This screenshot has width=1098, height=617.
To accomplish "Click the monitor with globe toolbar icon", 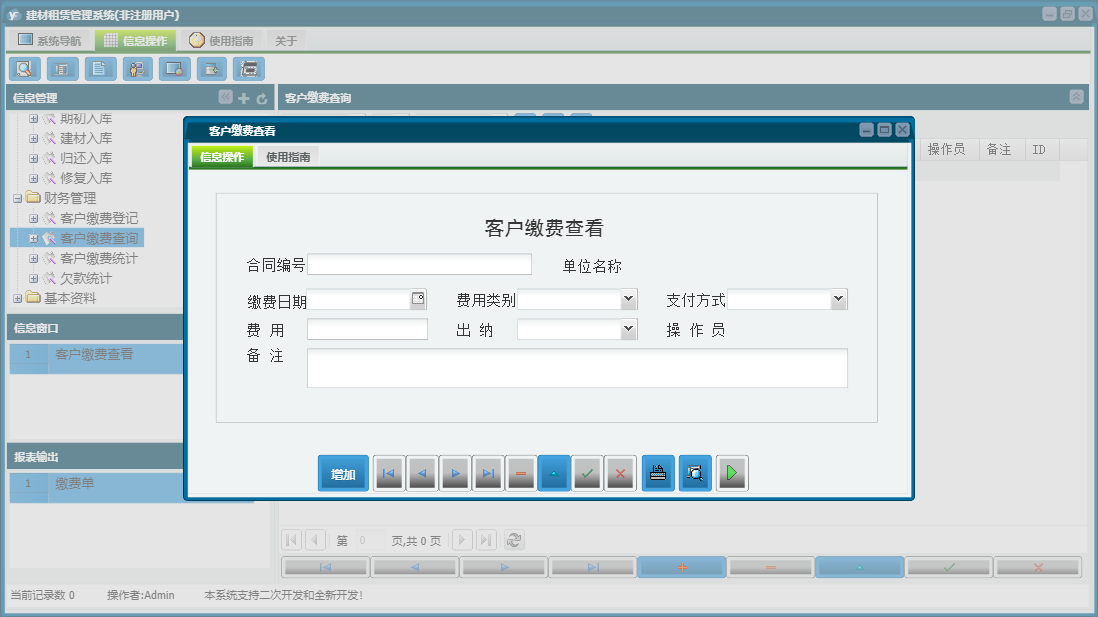I will coord(174,69).
